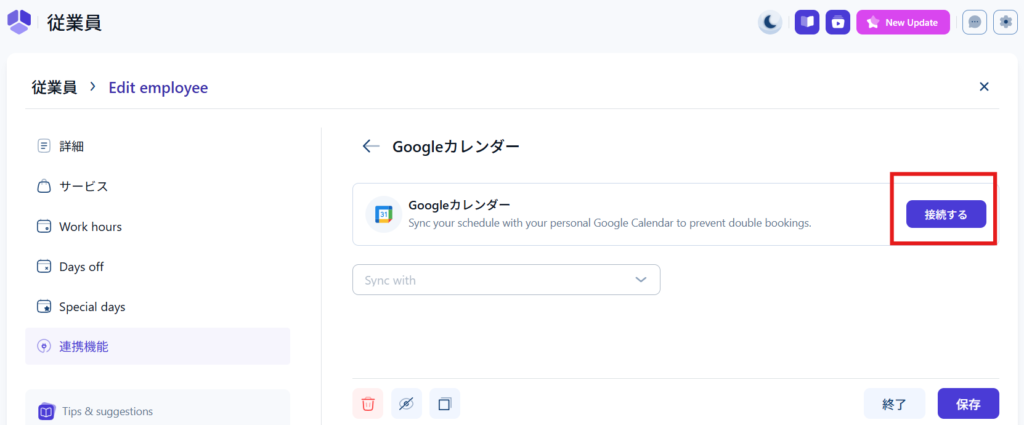
Task: Open the chat support icon
Action: pos(974,22)
